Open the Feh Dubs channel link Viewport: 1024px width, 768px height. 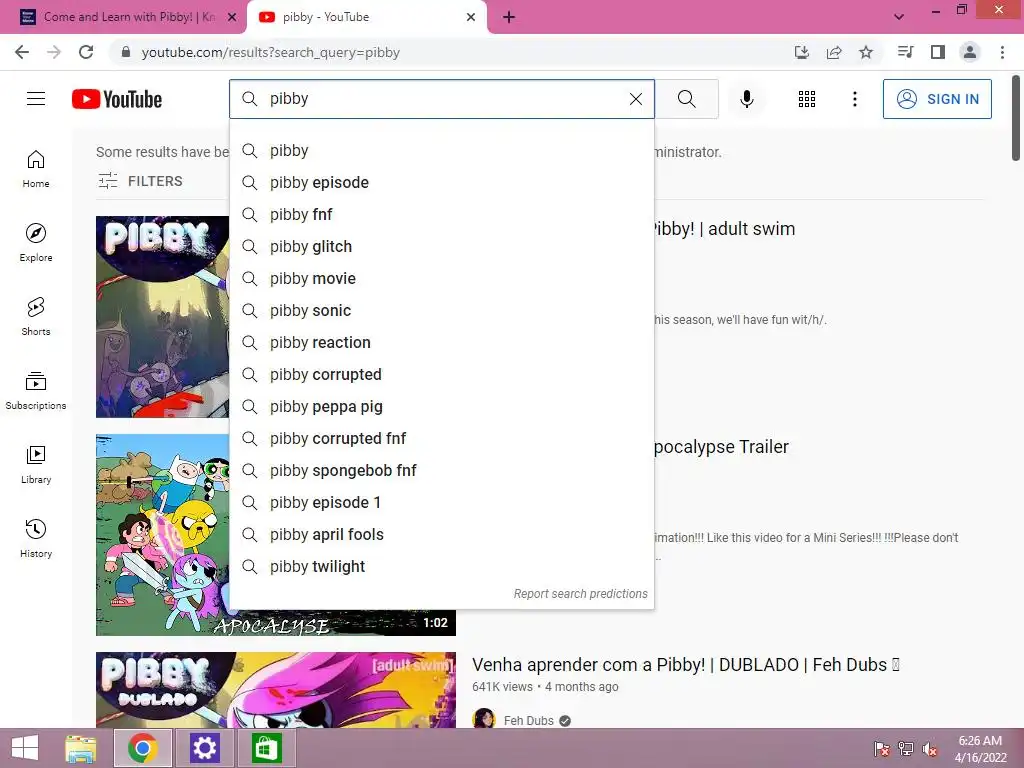click(528, 720)
